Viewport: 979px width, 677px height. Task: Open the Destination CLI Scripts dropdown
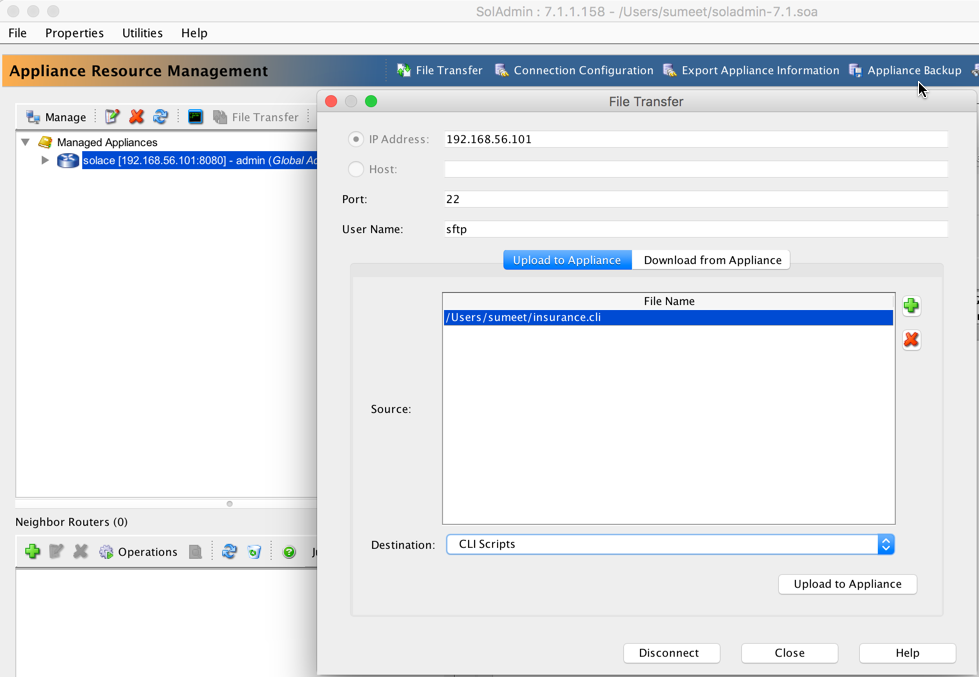click(x=670, y=544)
